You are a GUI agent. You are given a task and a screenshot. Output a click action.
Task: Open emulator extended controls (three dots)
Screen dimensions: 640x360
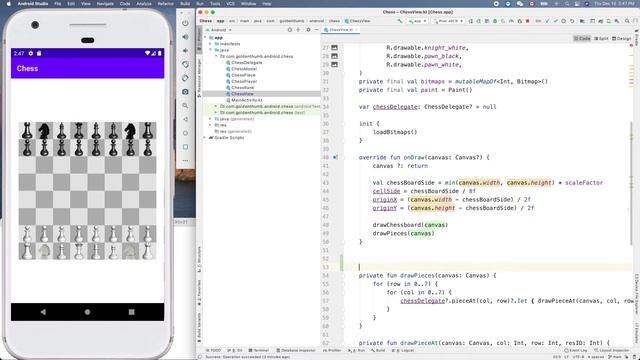pos(185,160)
